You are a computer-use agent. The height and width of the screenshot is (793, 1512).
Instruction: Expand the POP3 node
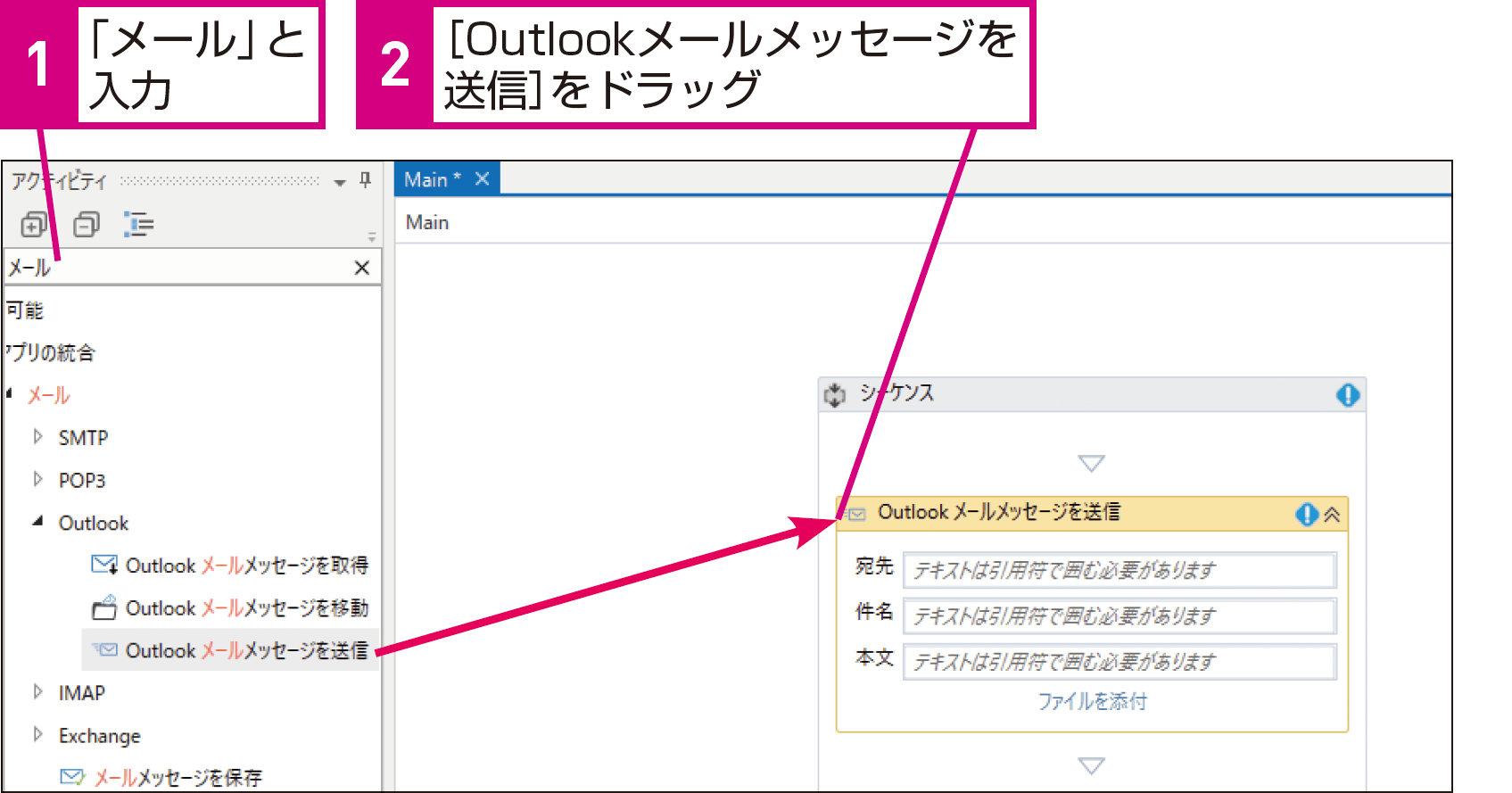click(37, 479)
